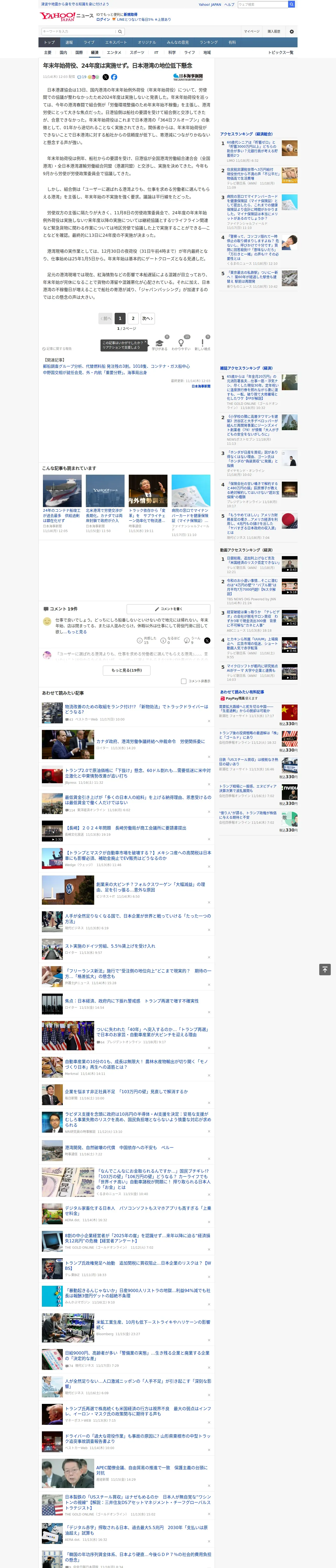
Task: Click the わかりやすい lightbulb reaction
Action: (181, 344)
